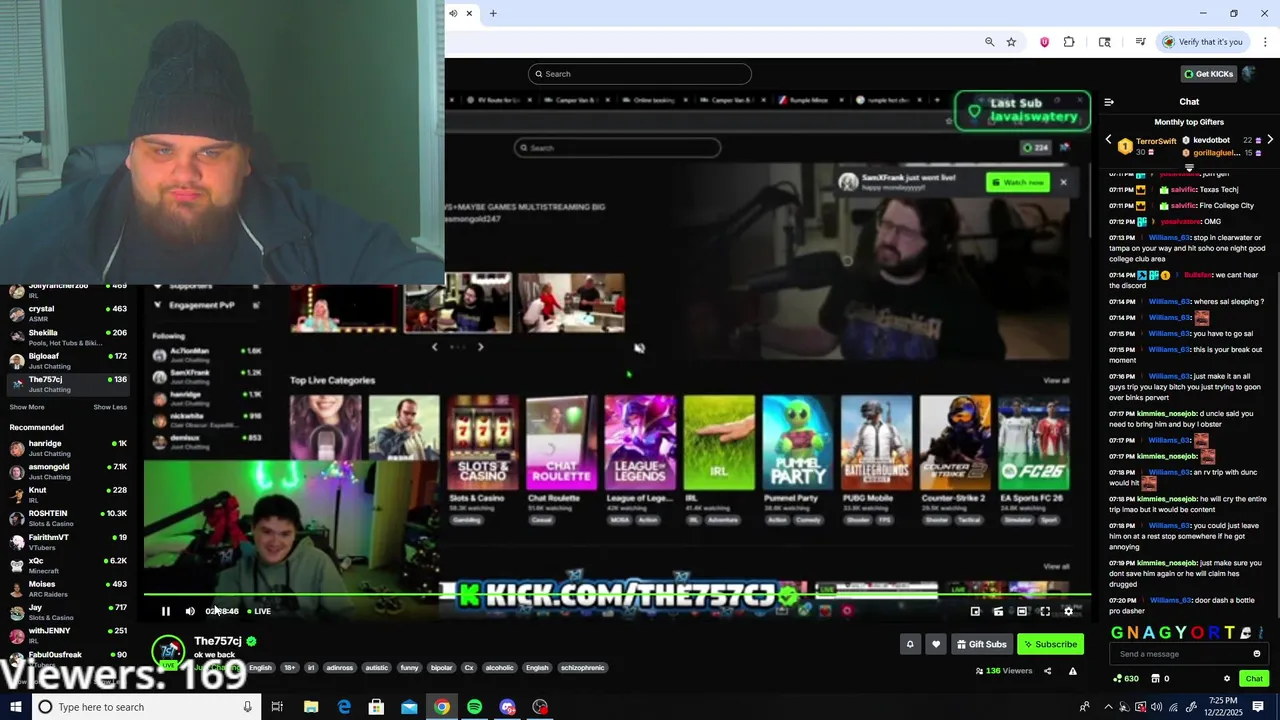Click Verify that it's you chip
The image size is (1280, 720).
(x=1203, y=42)
